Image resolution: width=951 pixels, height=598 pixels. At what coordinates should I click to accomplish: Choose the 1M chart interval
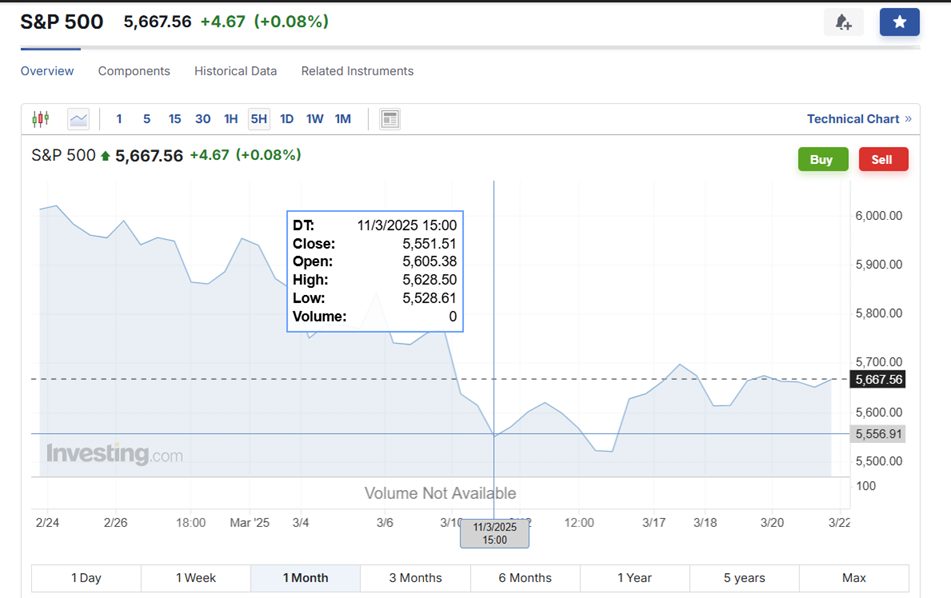[343, 119]
